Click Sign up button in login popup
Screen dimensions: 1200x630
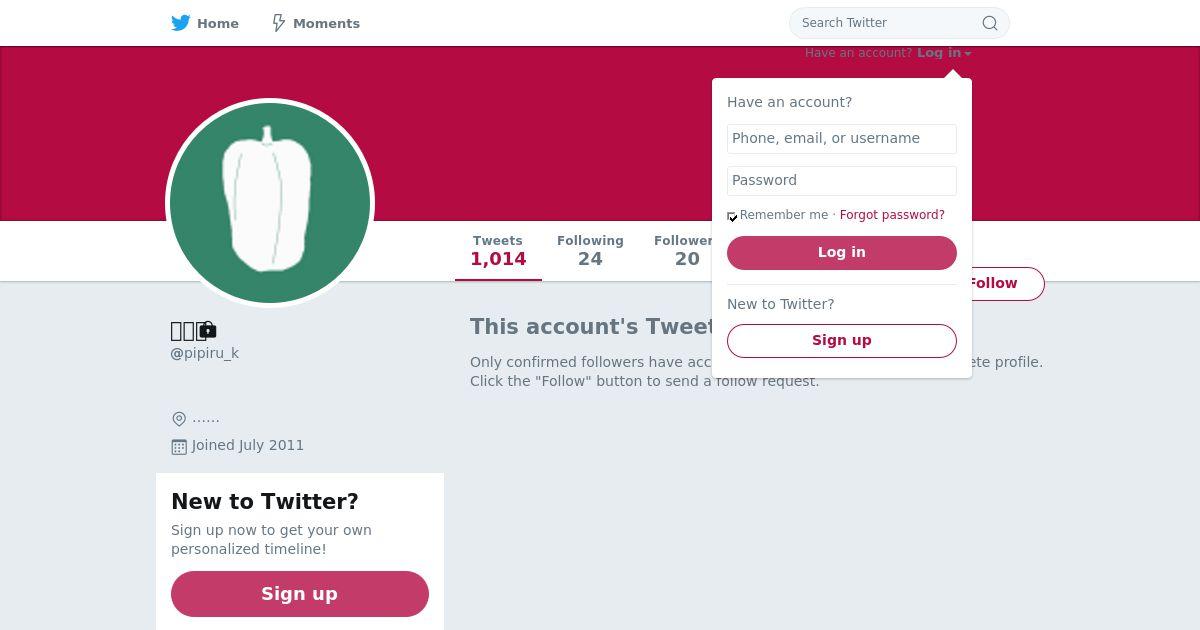(842, 341)
